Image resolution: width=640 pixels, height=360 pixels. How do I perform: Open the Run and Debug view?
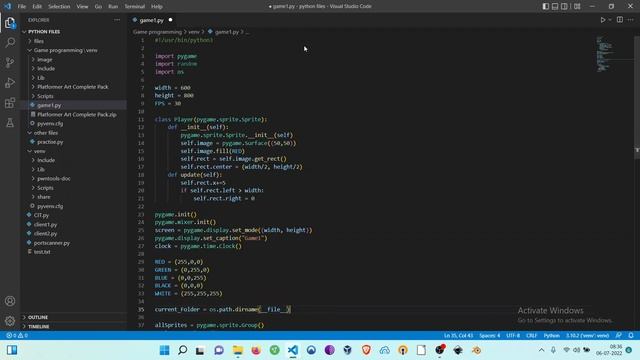point(10,82)
